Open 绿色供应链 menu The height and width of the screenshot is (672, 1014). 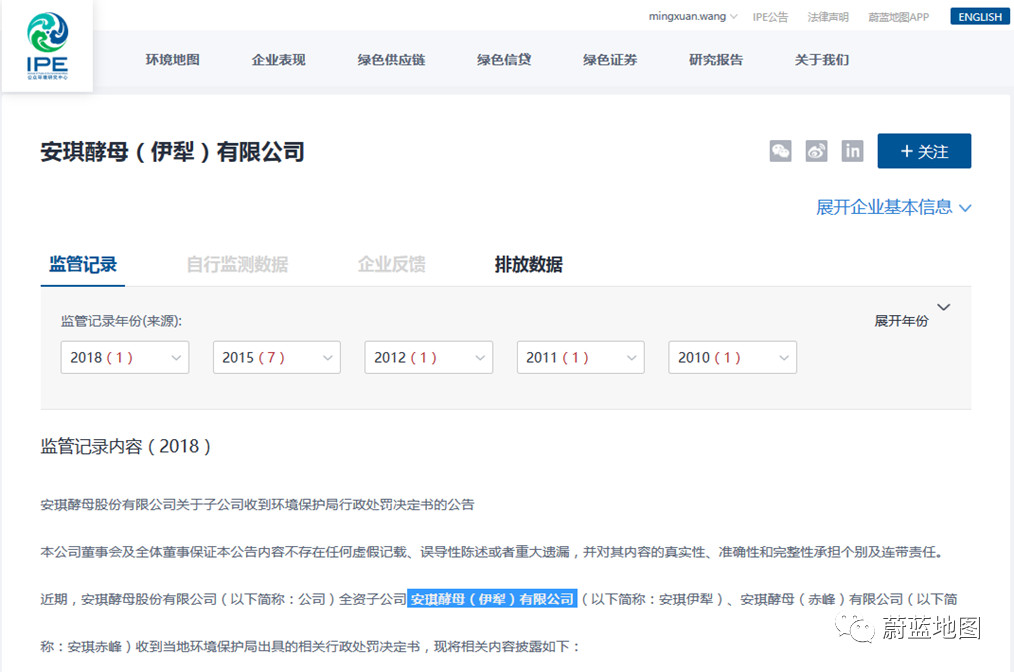391,60
